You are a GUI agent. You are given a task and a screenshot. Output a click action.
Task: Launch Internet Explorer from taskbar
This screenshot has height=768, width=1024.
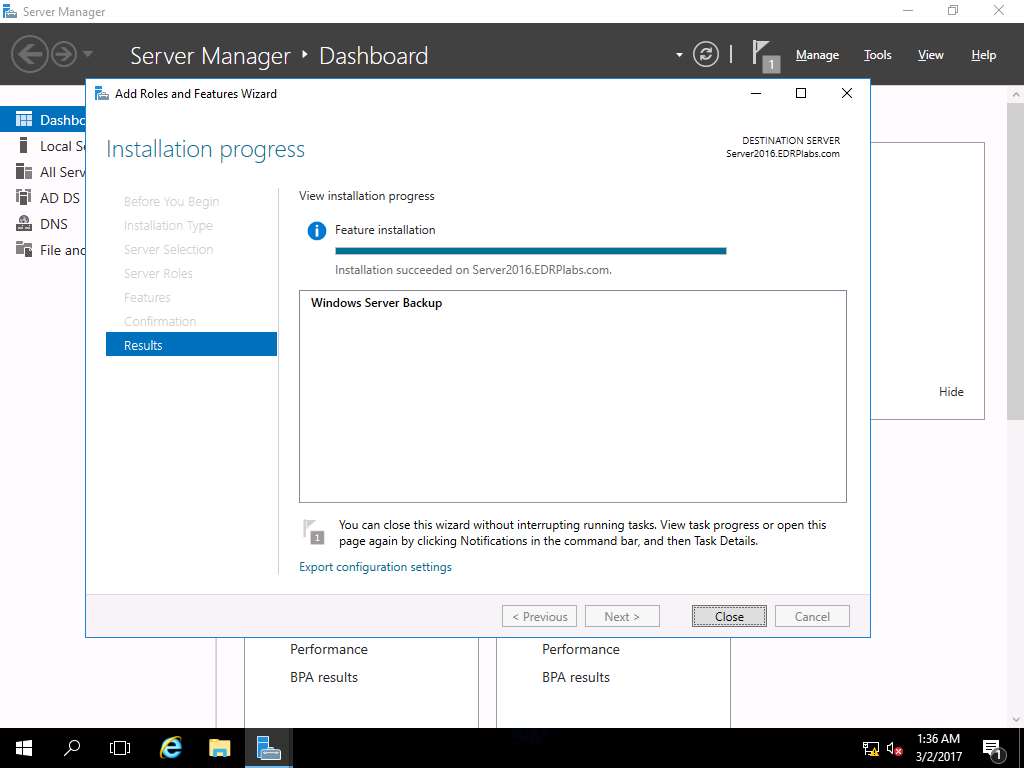(170, 748)
